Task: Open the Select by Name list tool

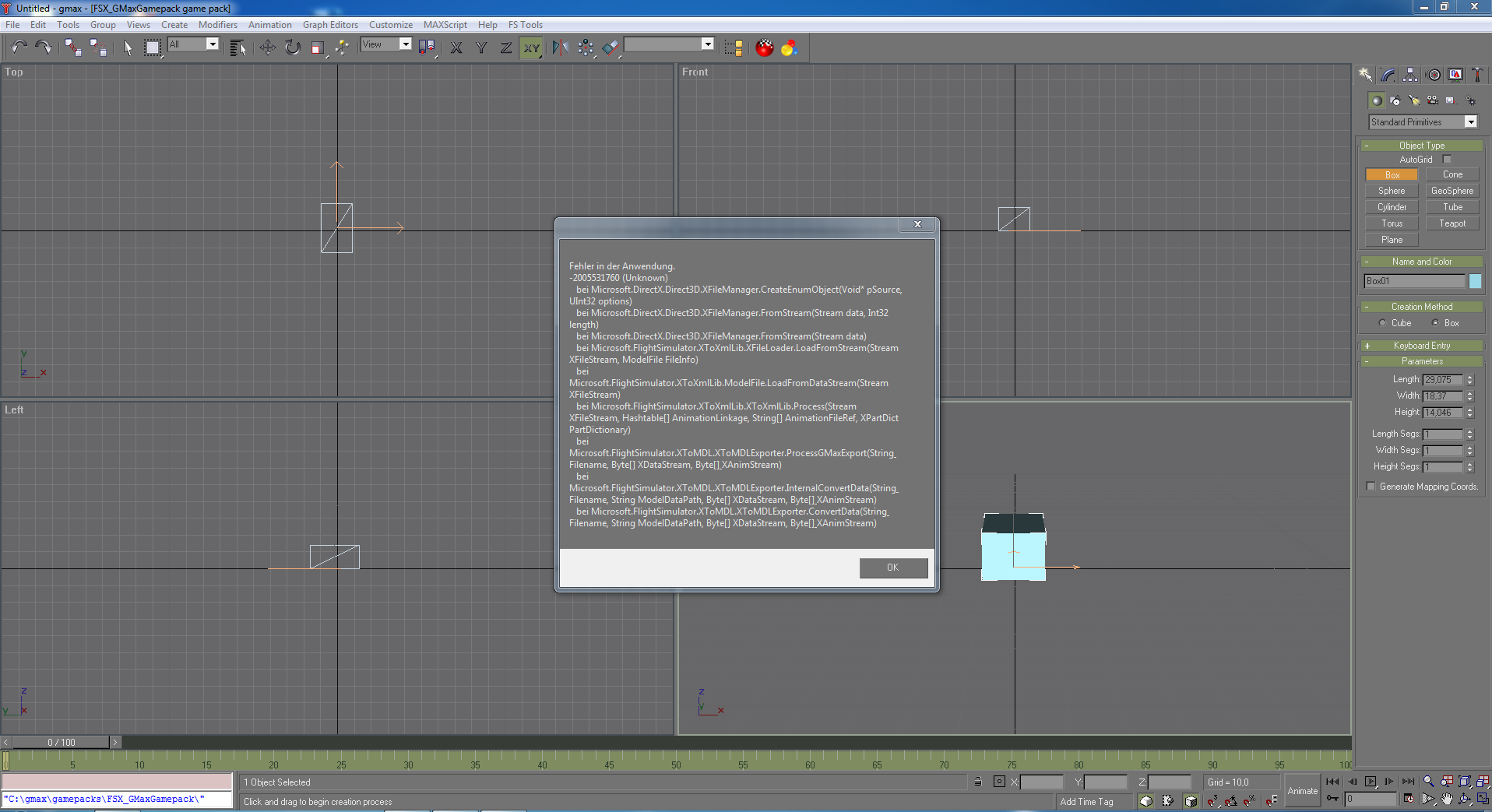Action: point(238,47)
